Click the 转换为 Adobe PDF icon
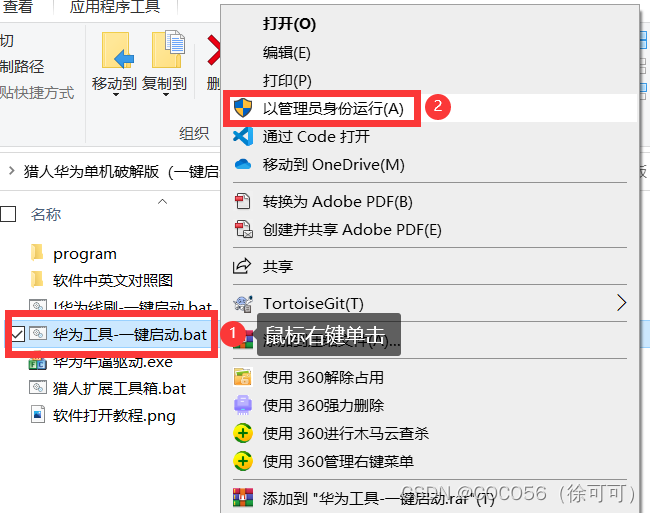Image resolution: width=650 pixels, height=513 pixels. (243, 201)
